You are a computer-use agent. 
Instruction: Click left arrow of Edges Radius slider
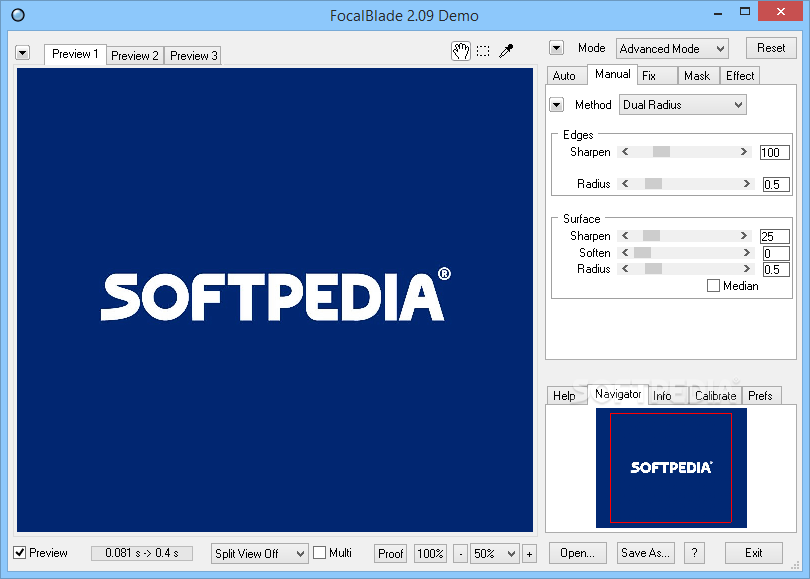click(x=625, y=184)
